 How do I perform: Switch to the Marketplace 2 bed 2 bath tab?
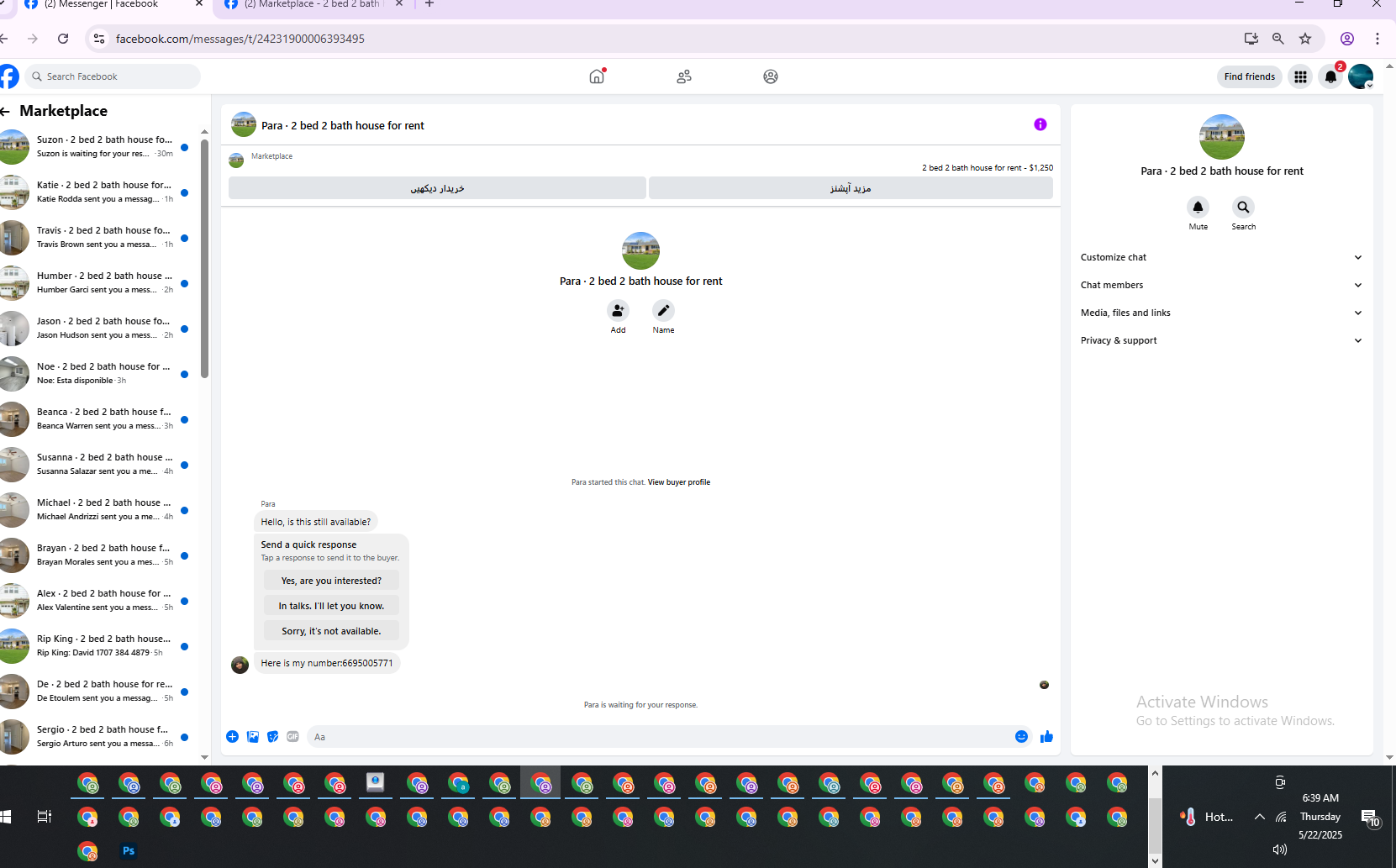(x=314, y=5)
